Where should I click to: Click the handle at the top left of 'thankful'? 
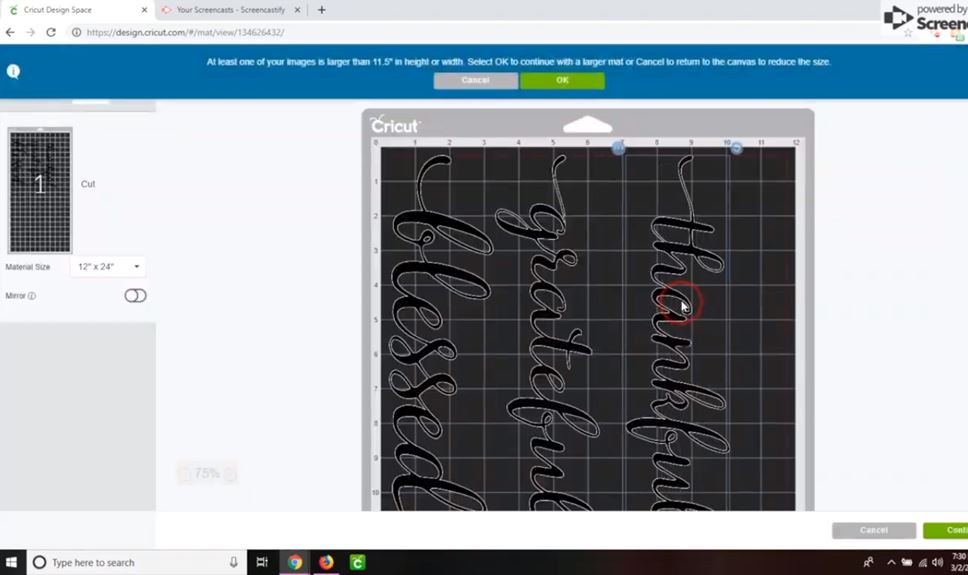click(x=619, y=148)
